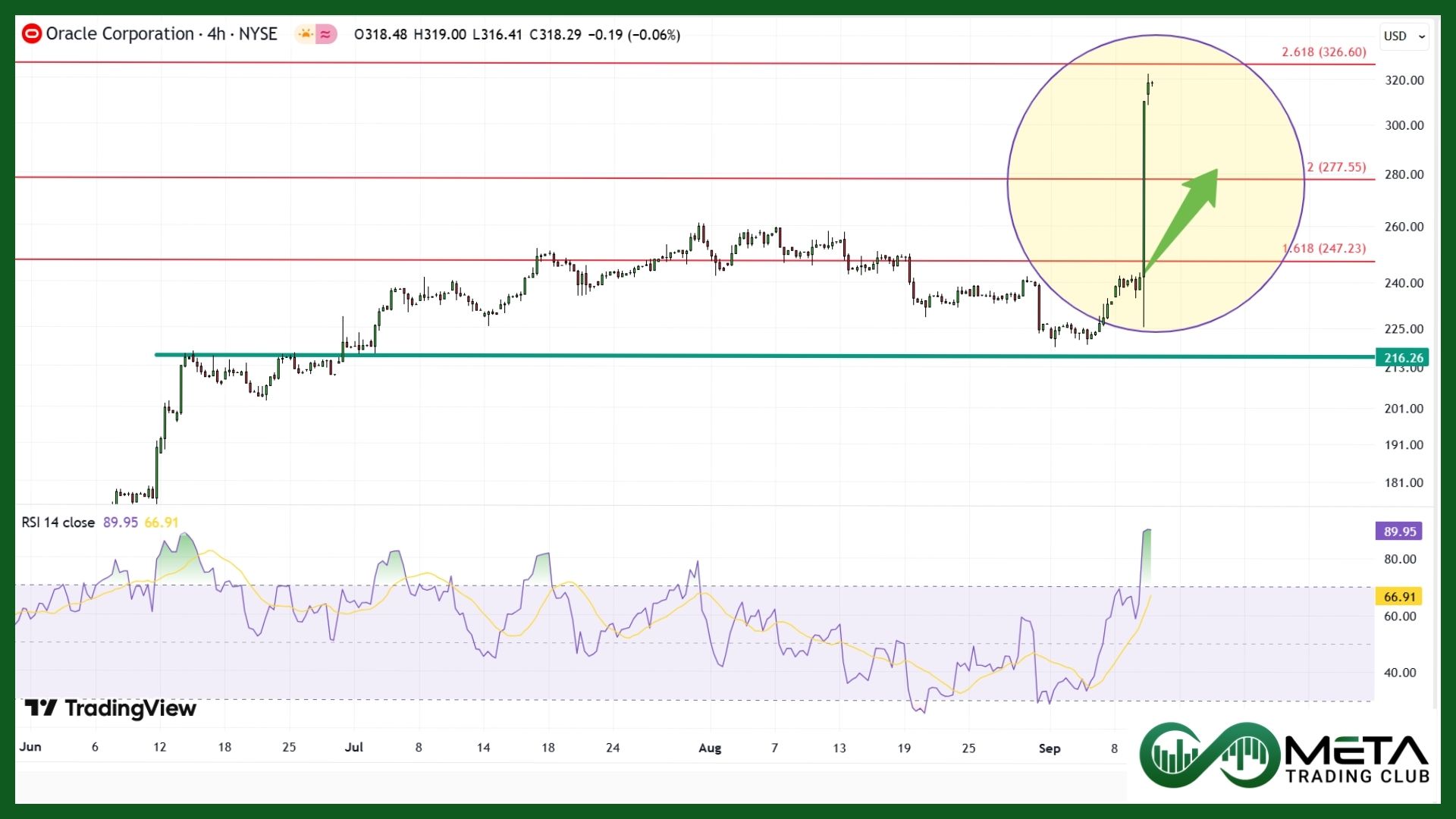Click the purple 89.95 RSI value tag
The width and height of the screenshot is (1456, 819).
click(x=1399, y=532)
